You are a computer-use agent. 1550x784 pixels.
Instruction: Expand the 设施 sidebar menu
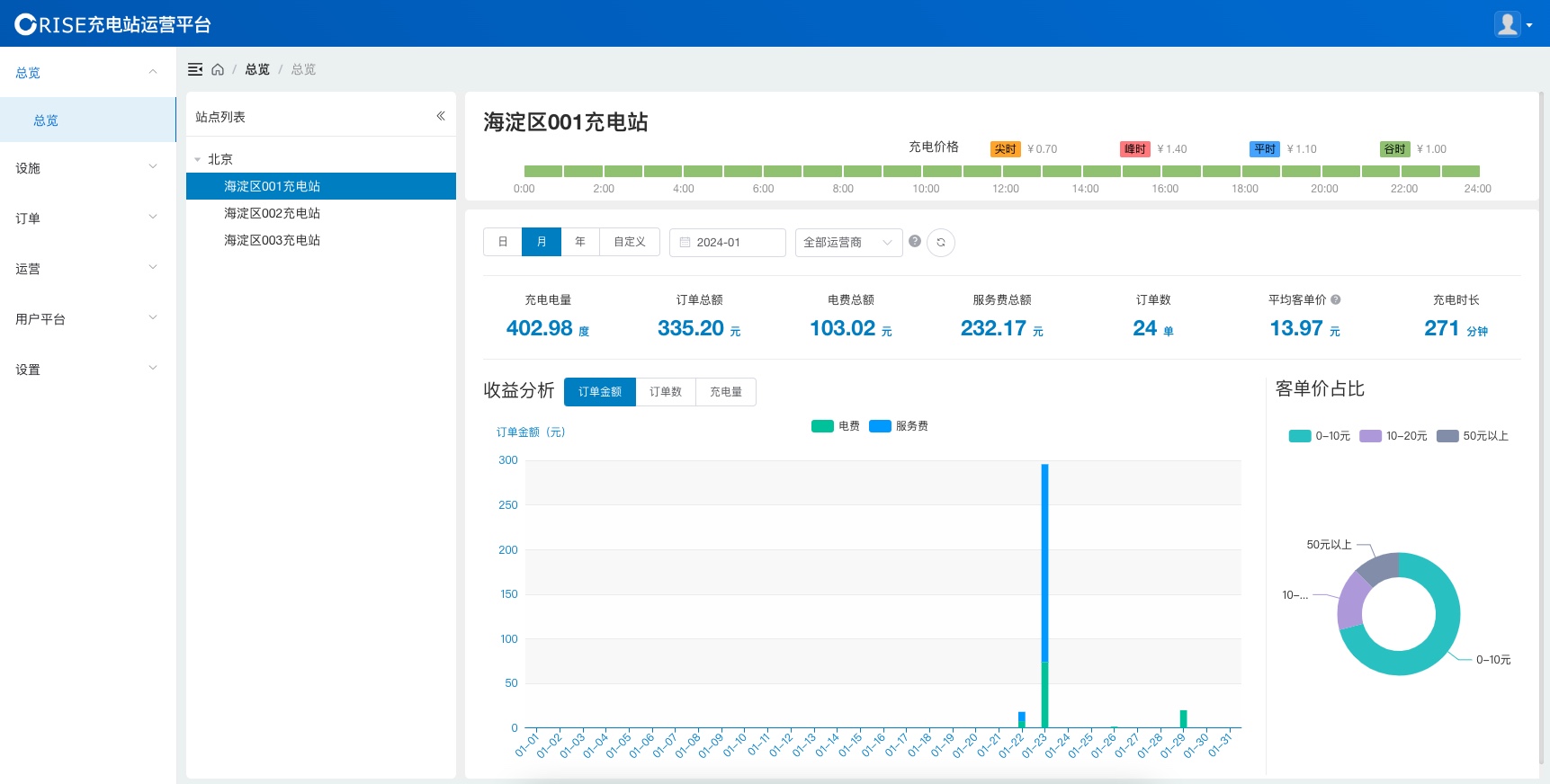(88, 167)
